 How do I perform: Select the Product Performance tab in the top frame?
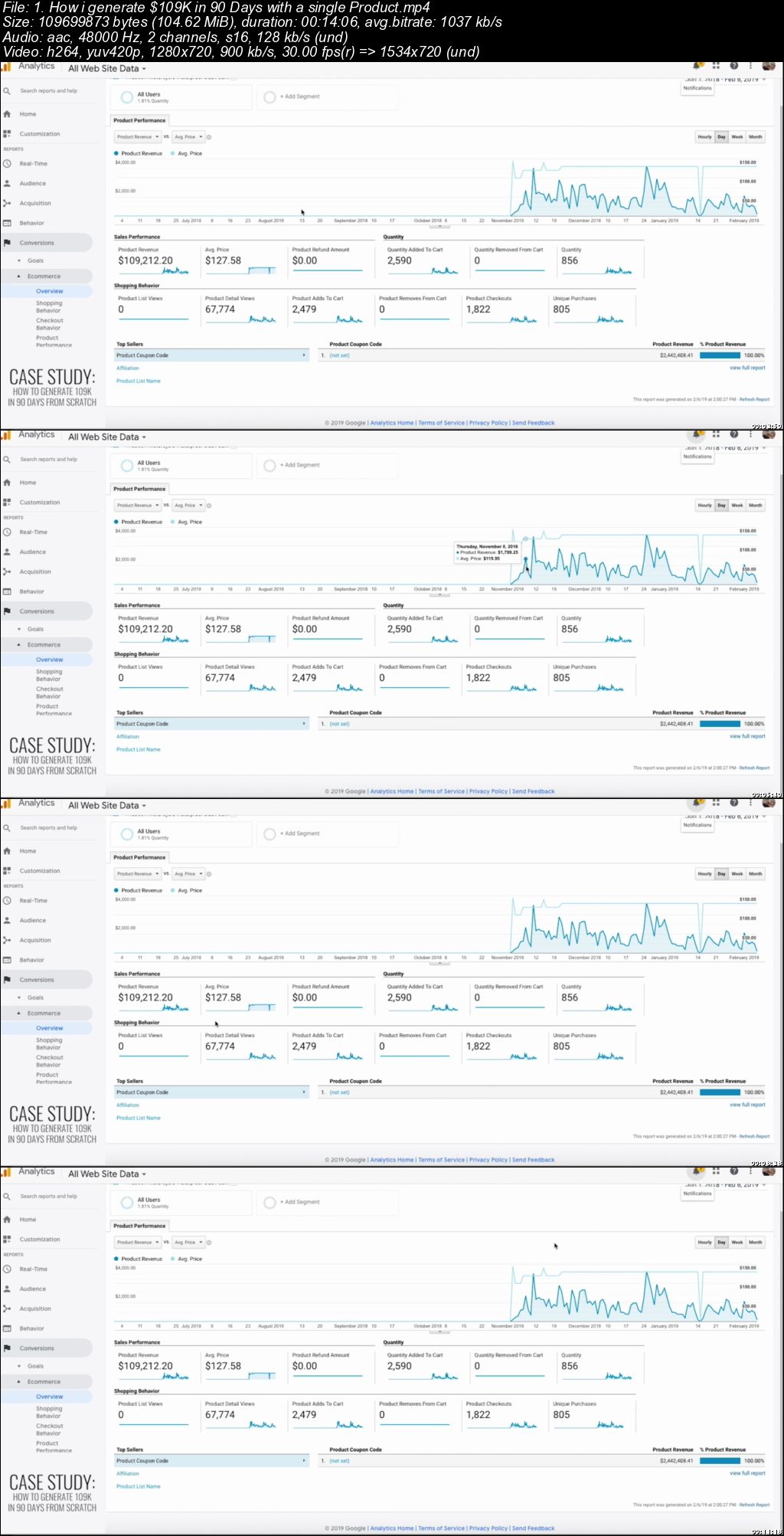click(x=140, y=120)
